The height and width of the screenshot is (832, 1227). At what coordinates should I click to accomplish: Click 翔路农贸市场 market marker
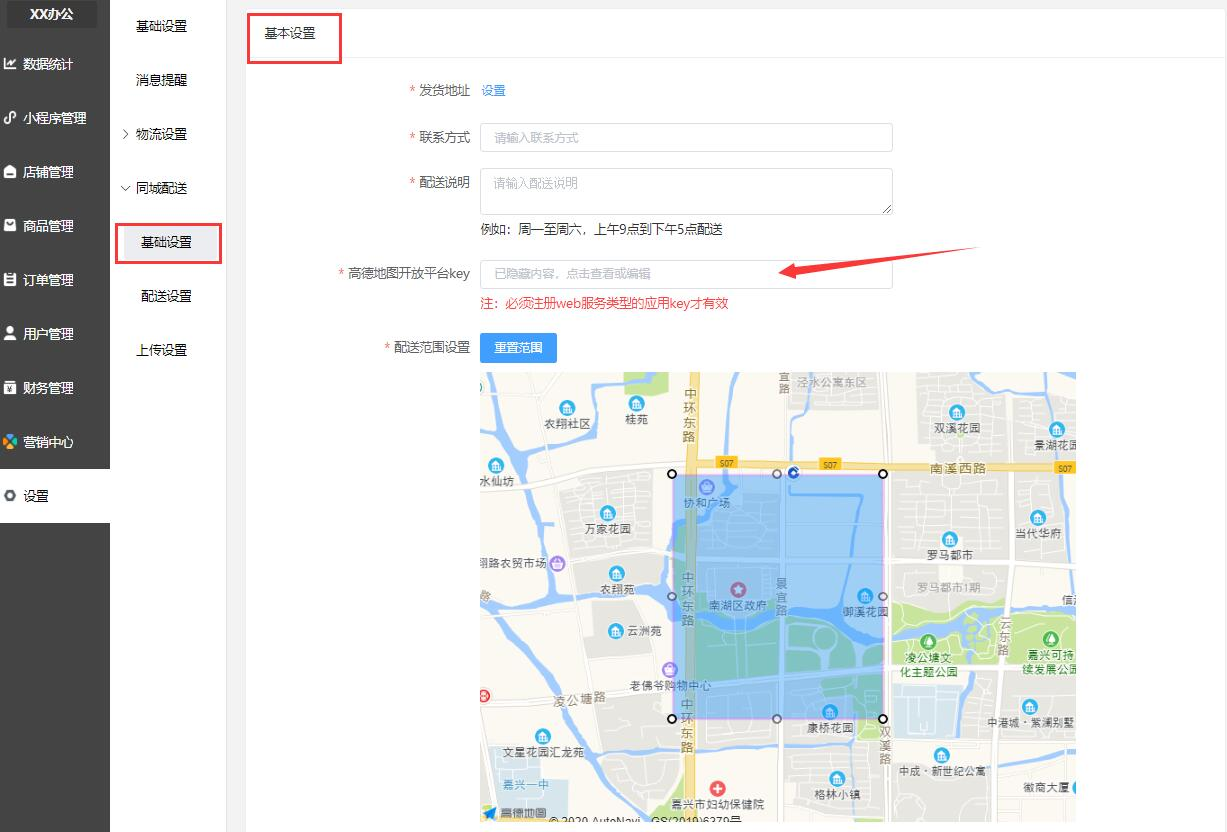558,563
